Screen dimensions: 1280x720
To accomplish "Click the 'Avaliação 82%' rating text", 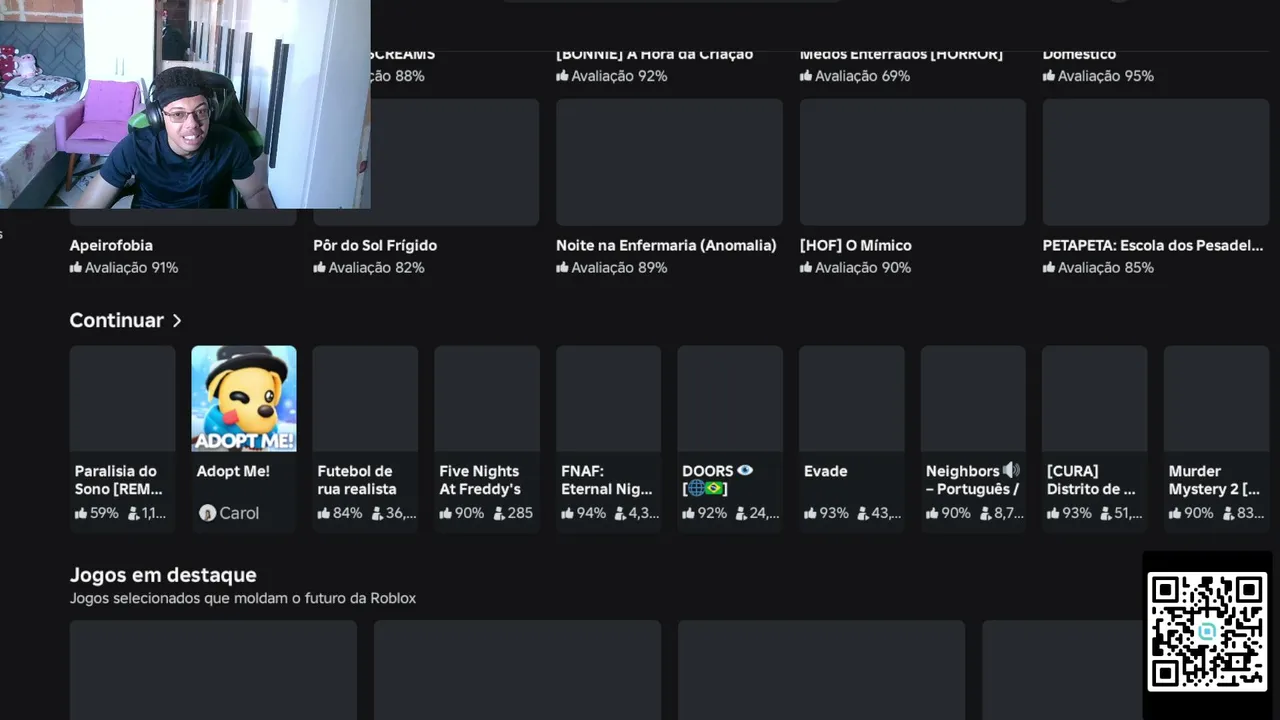I will click(377, 268).
